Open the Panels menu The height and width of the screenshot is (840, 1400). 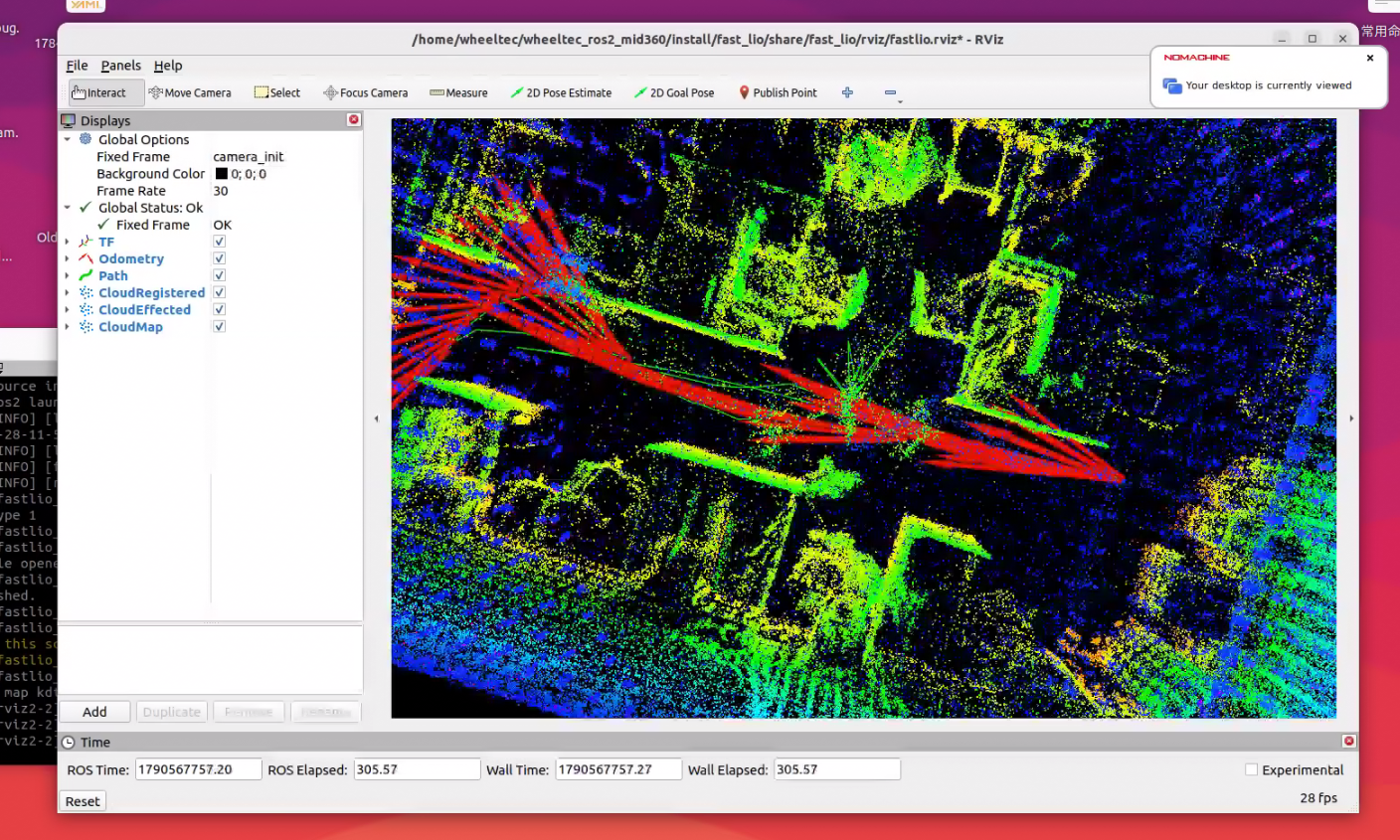(x=121, y=66)
